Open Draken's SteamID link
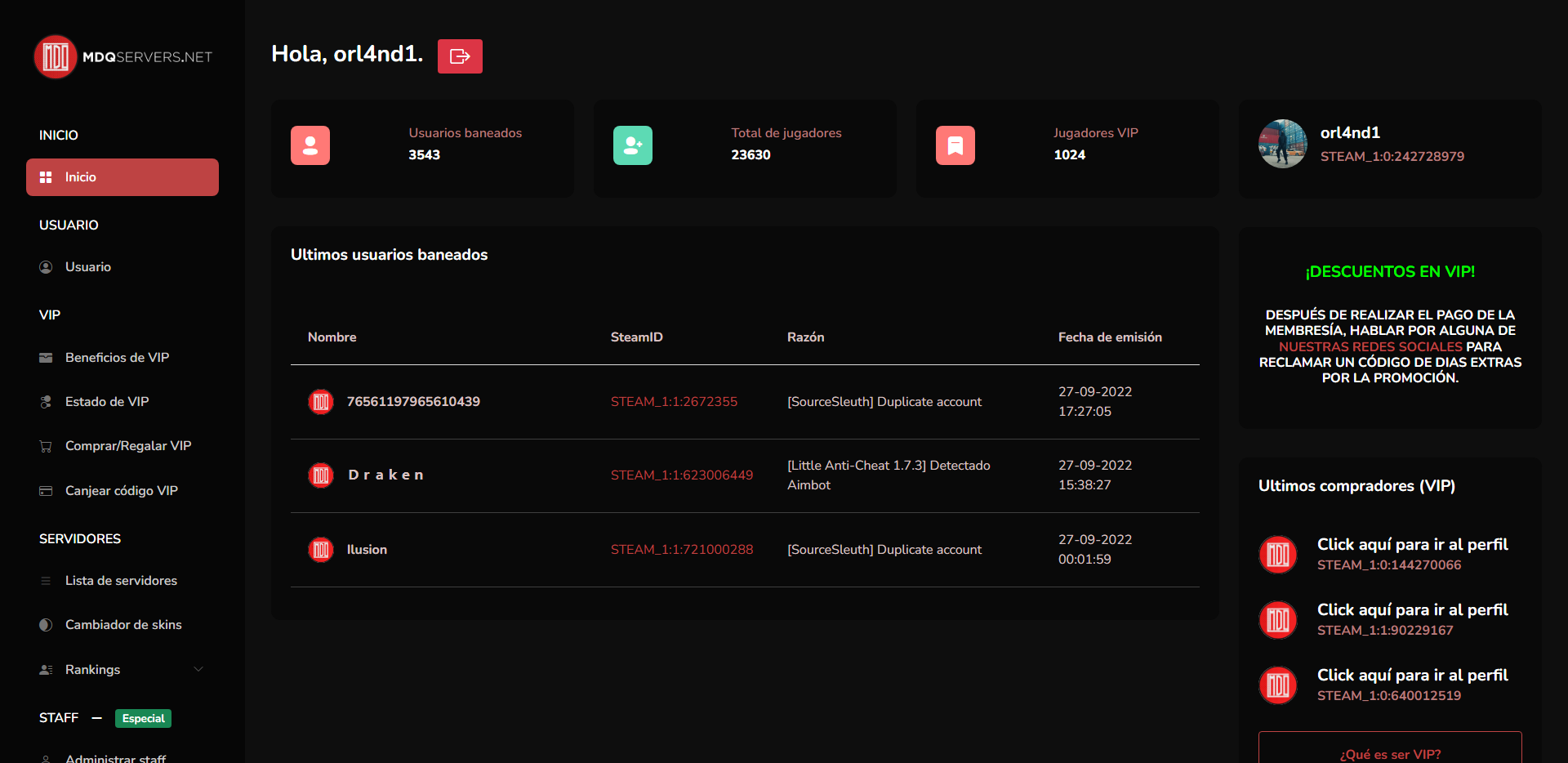 [x=682, y=474]
